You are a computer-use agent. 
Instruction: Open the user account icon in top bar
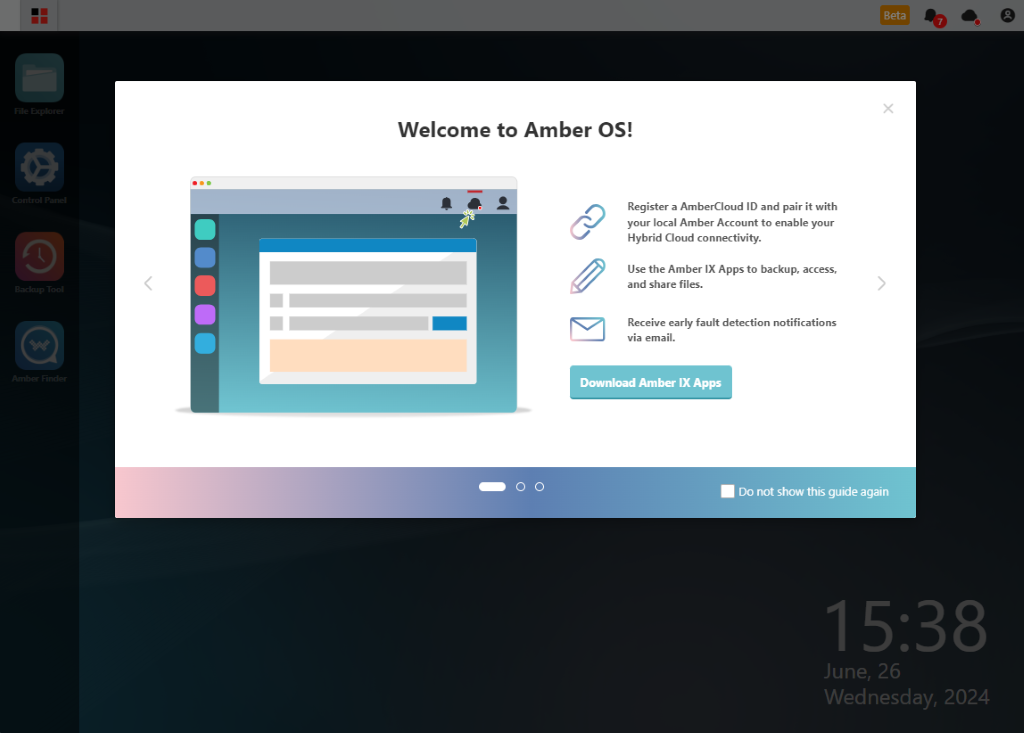pos(1008,16)
